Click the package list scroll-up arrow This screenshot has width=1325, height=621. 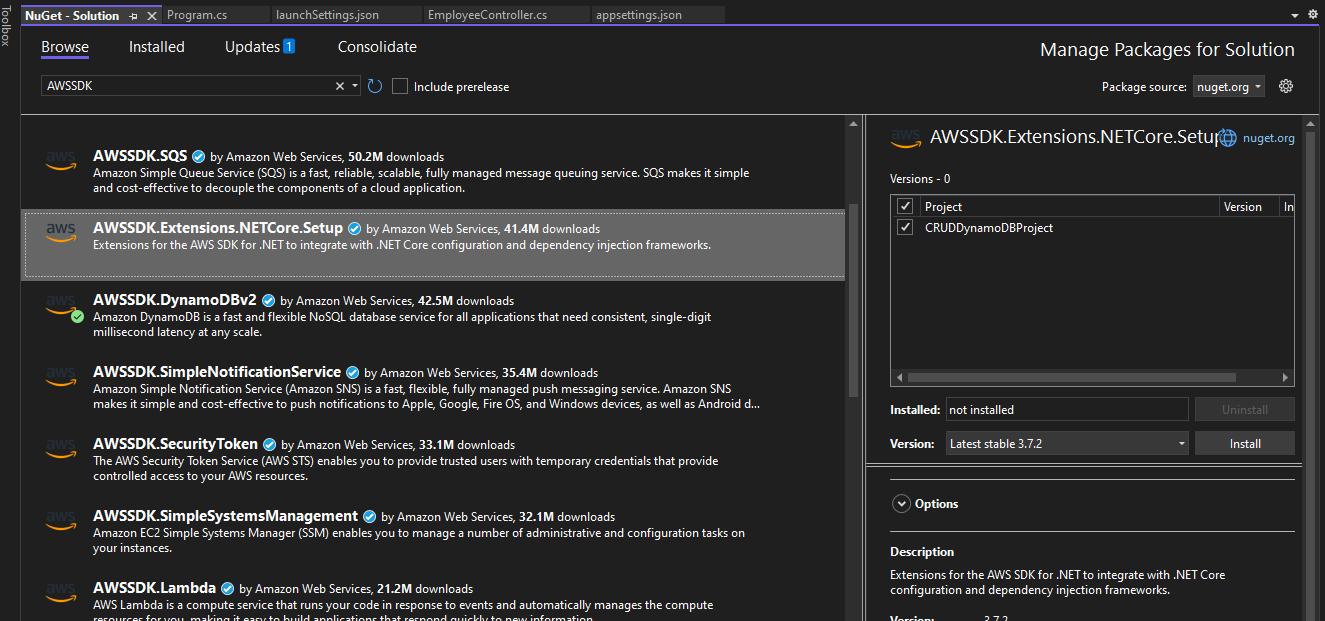click(x=853, y=124)
